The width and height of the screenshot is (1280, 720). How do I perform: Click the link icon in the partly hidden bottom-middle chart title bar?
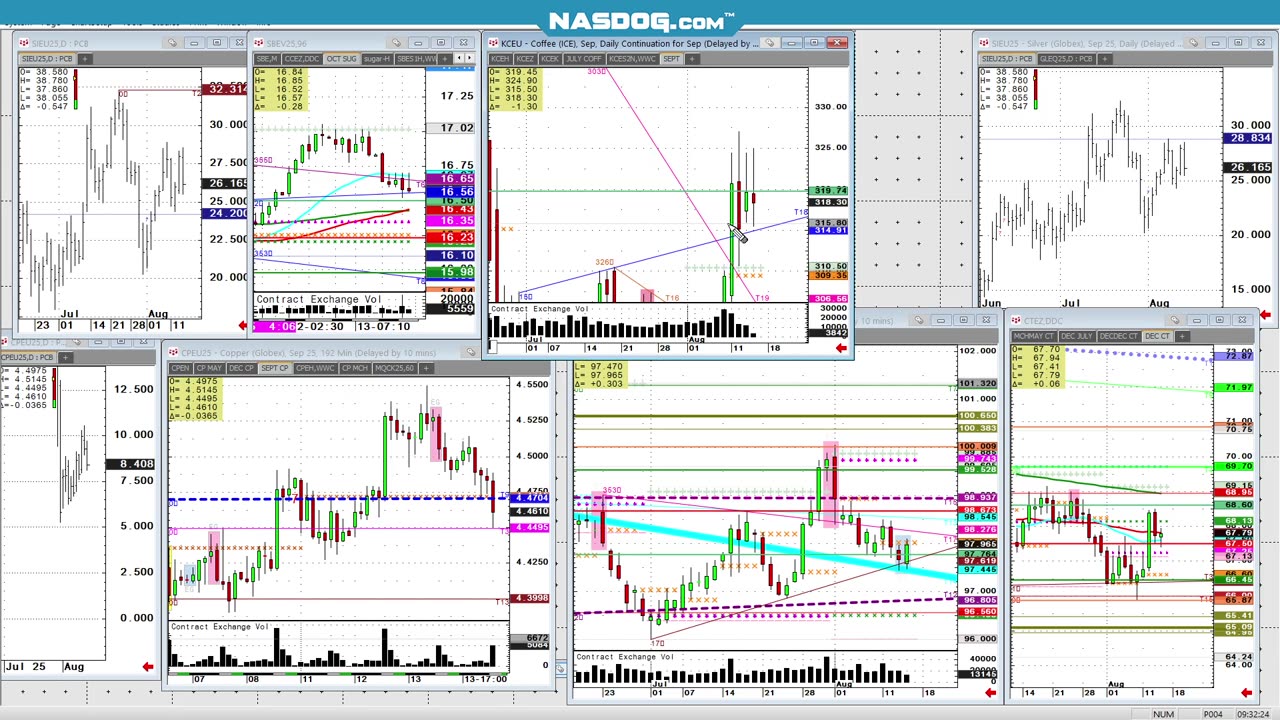pyautogui.click(x=919, y=320)
